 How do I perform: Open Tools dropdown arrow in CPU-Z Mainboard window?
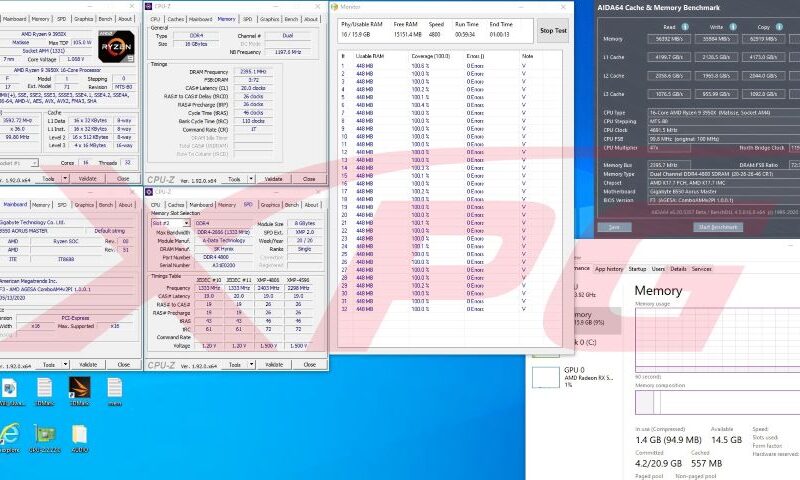click(x=65, y=365)
